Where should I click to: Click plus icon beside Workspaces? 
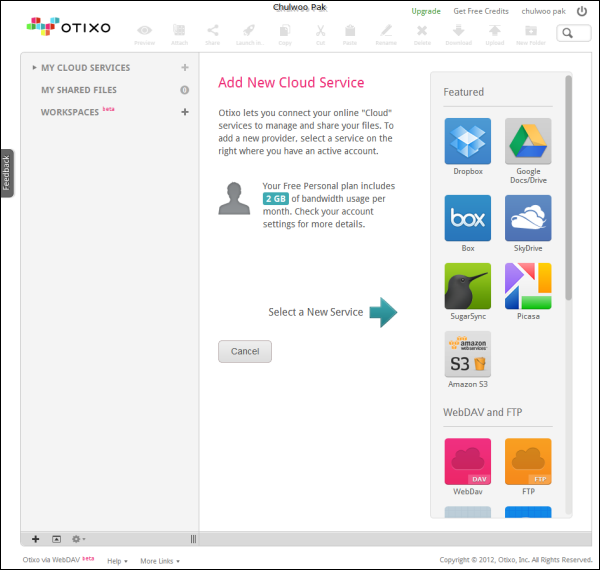click(x=185, y=112)
